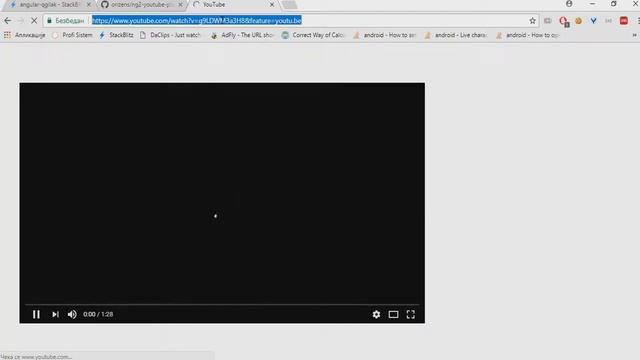Switch the video to full screen
640x360 pixels.
tap(411, 314)
